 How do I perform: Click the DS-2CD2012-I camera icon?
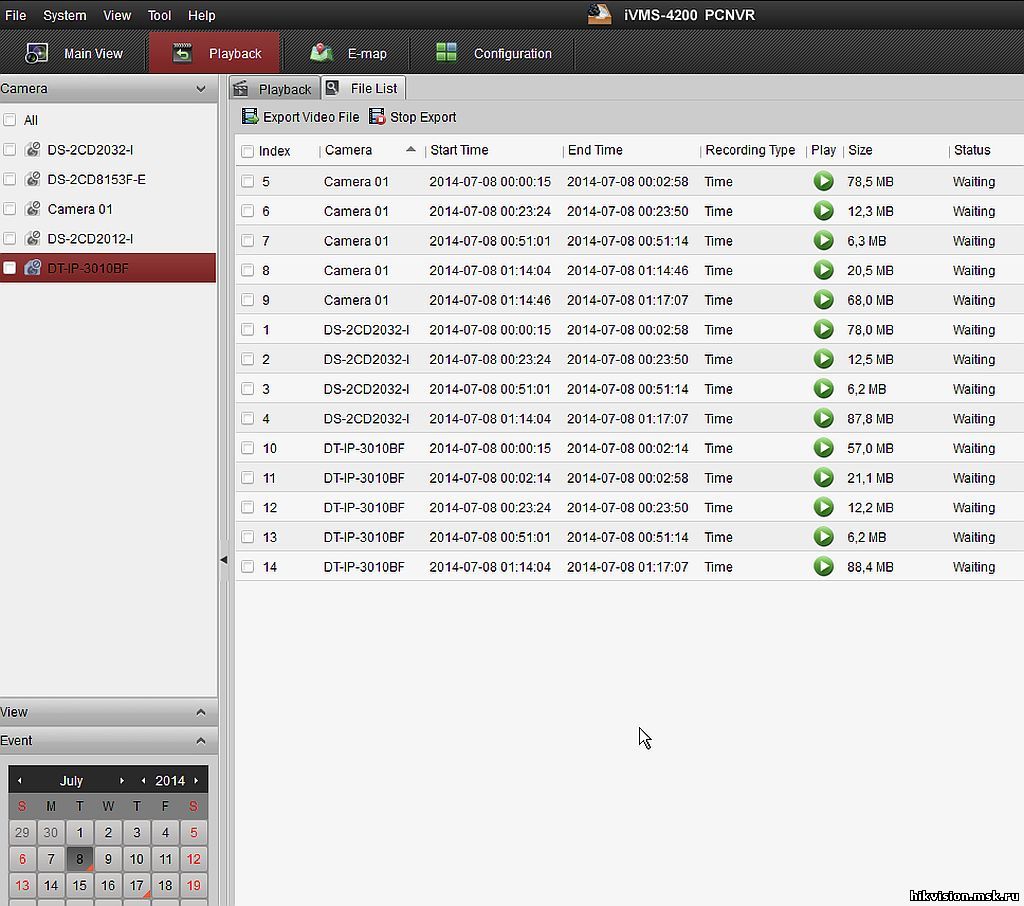pyautogui.click(x=33, y=238)
